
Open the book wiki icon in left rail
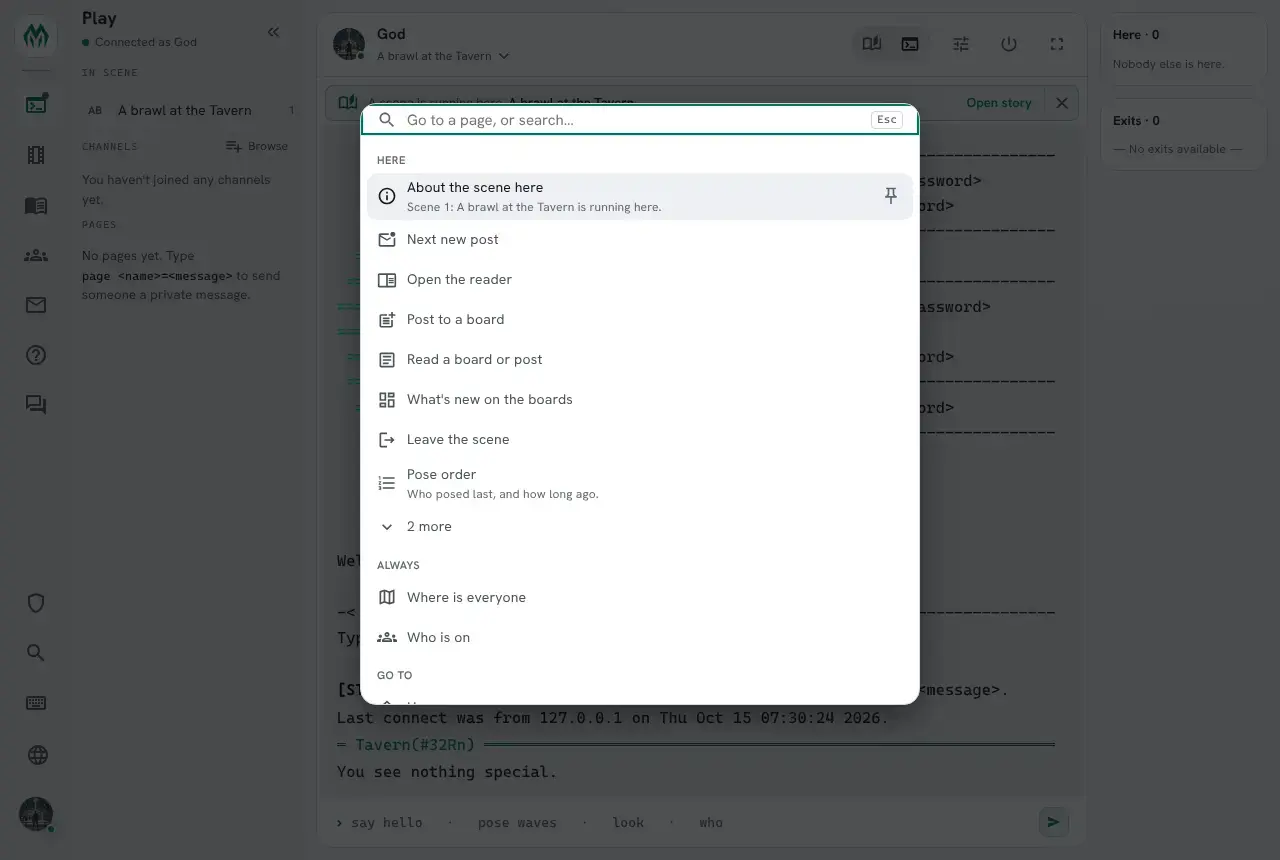click(x=36, y=205)
